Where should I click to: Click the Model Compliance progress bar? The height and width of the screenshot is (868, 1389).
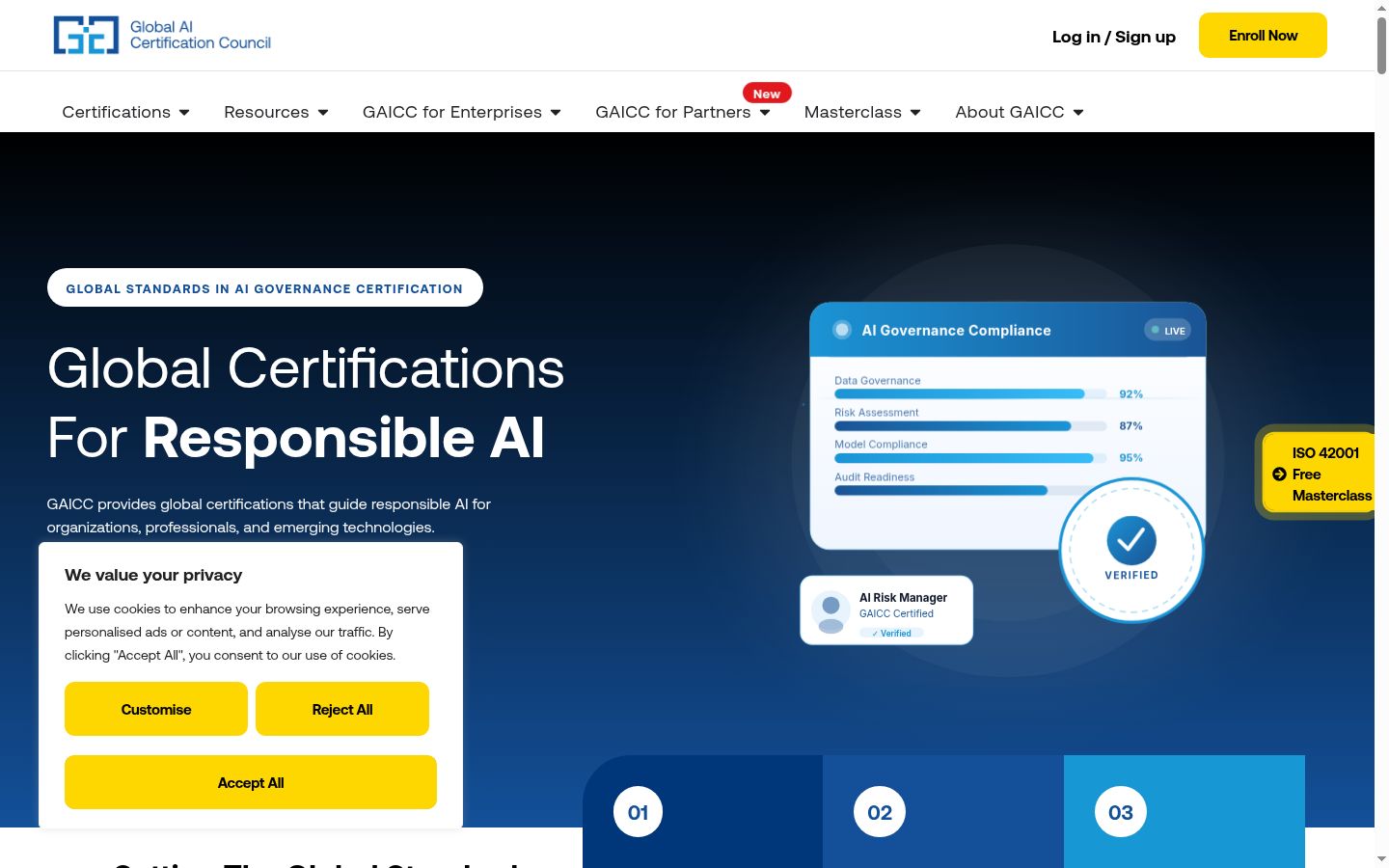pyautogui.click(x=970, y=458)
